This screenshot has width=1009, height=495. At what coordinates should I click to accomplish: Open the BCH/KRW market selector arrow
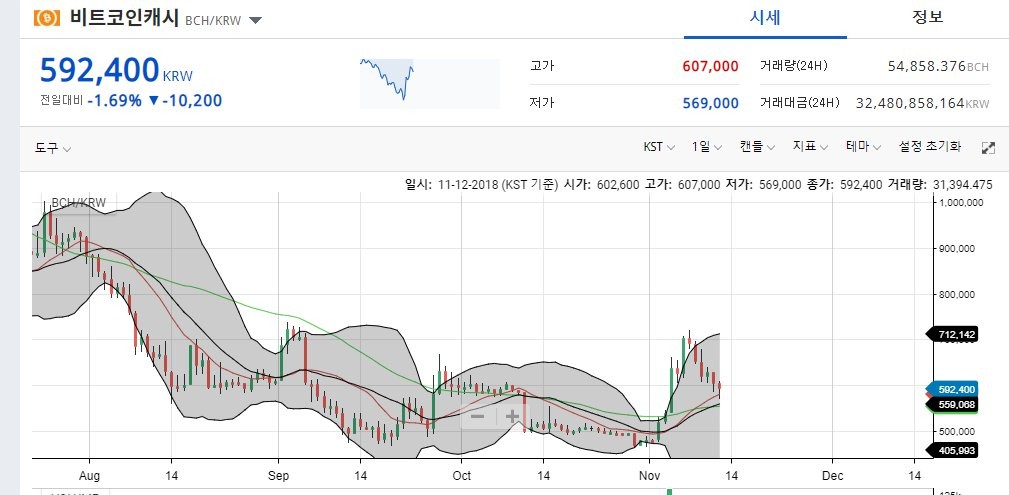tap(255, 20)
